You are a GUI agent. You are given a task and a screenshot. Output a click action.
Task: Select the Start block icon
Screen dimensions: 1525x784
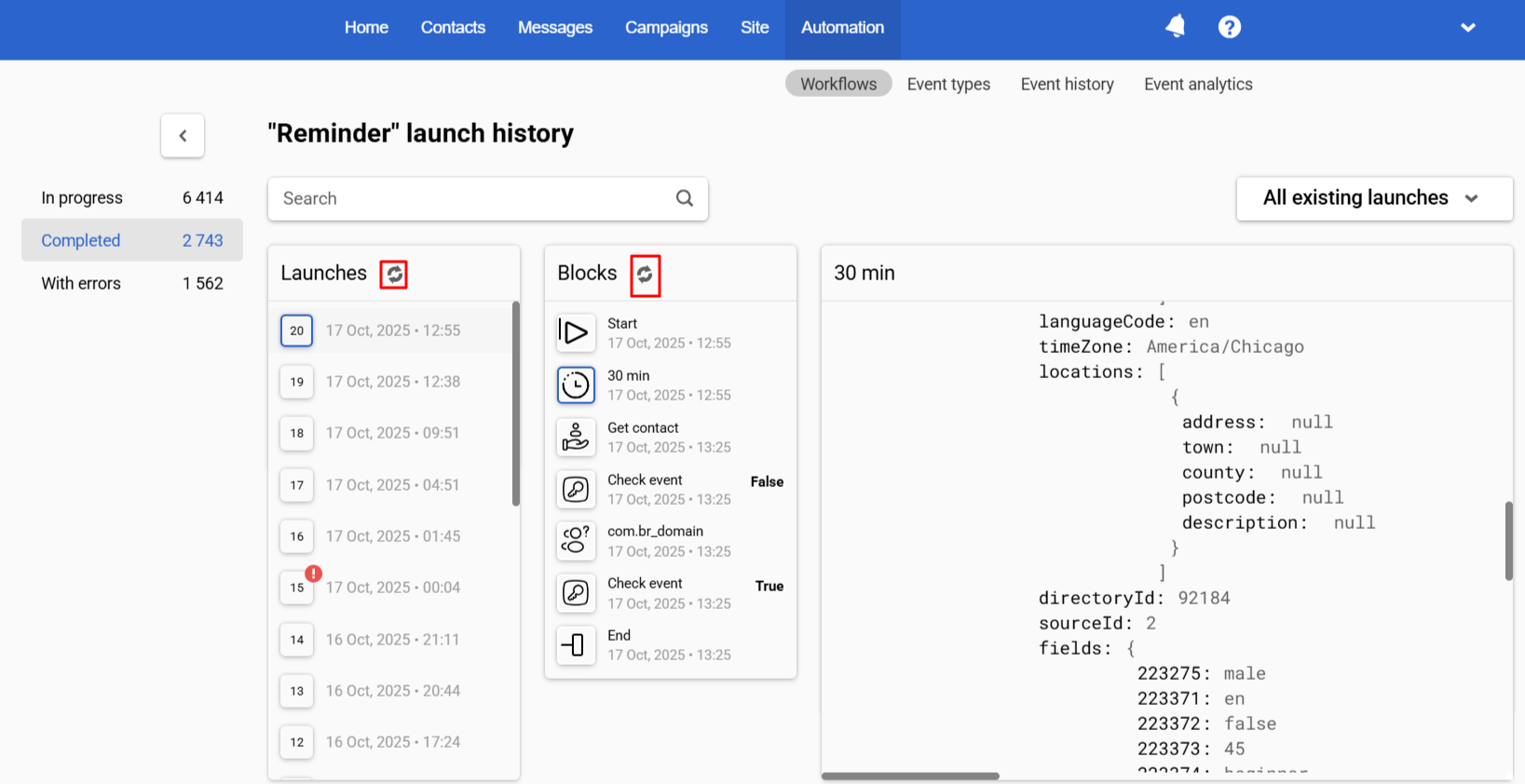point(576,332)
